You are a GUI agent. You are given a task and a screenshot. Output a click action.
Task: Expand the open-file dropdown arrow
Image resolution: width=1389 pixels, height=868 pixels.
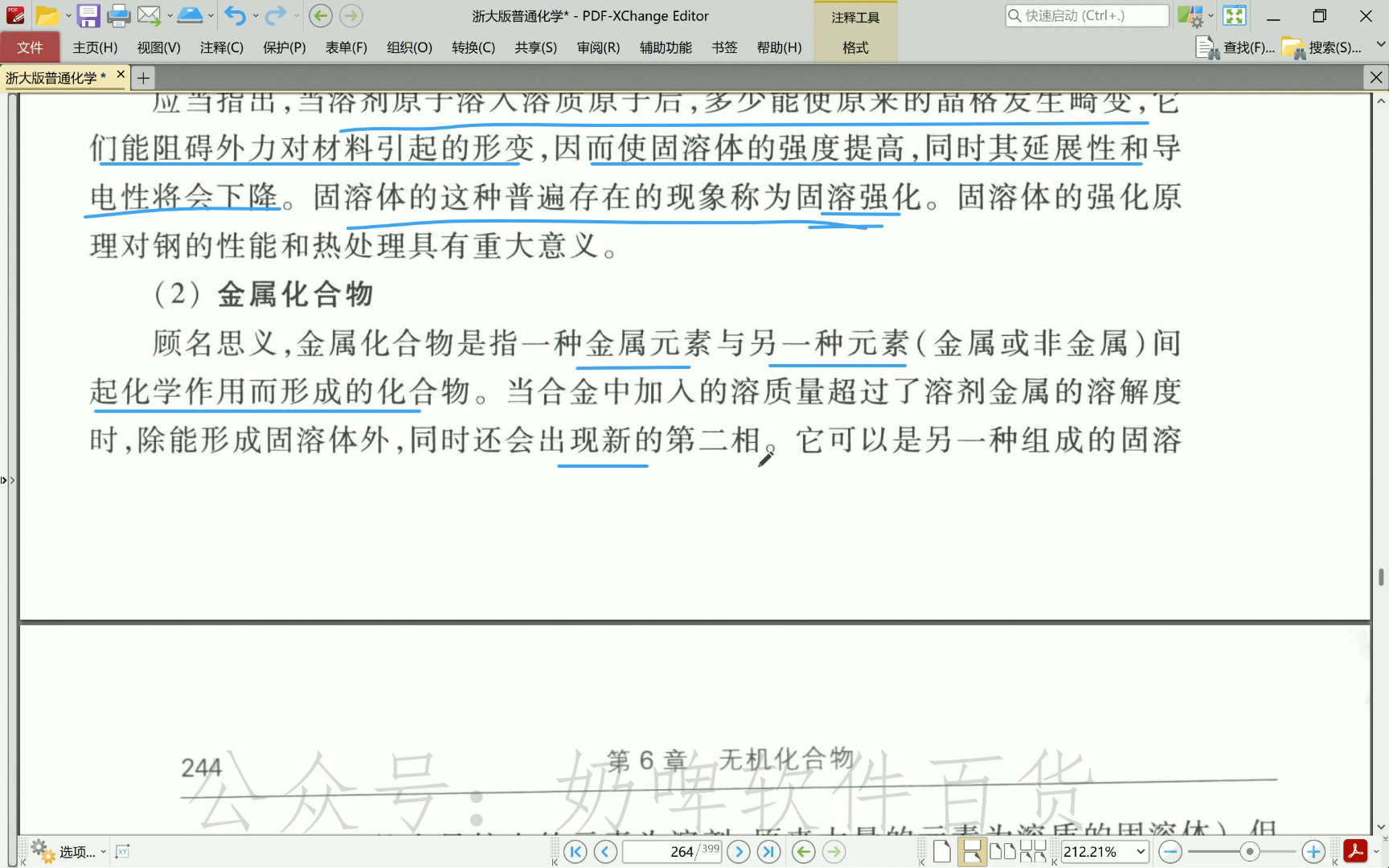click(68, 16)
